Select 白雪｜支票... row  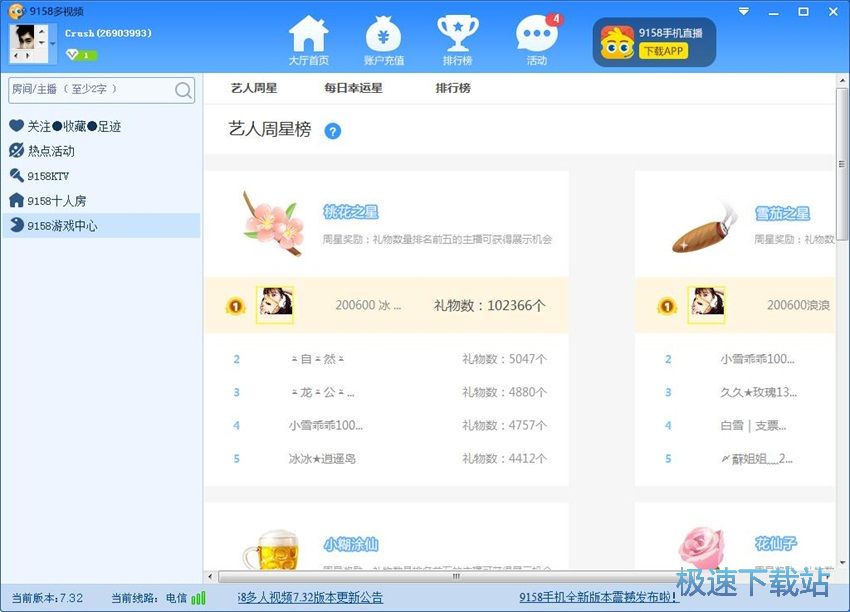(753, 426)
